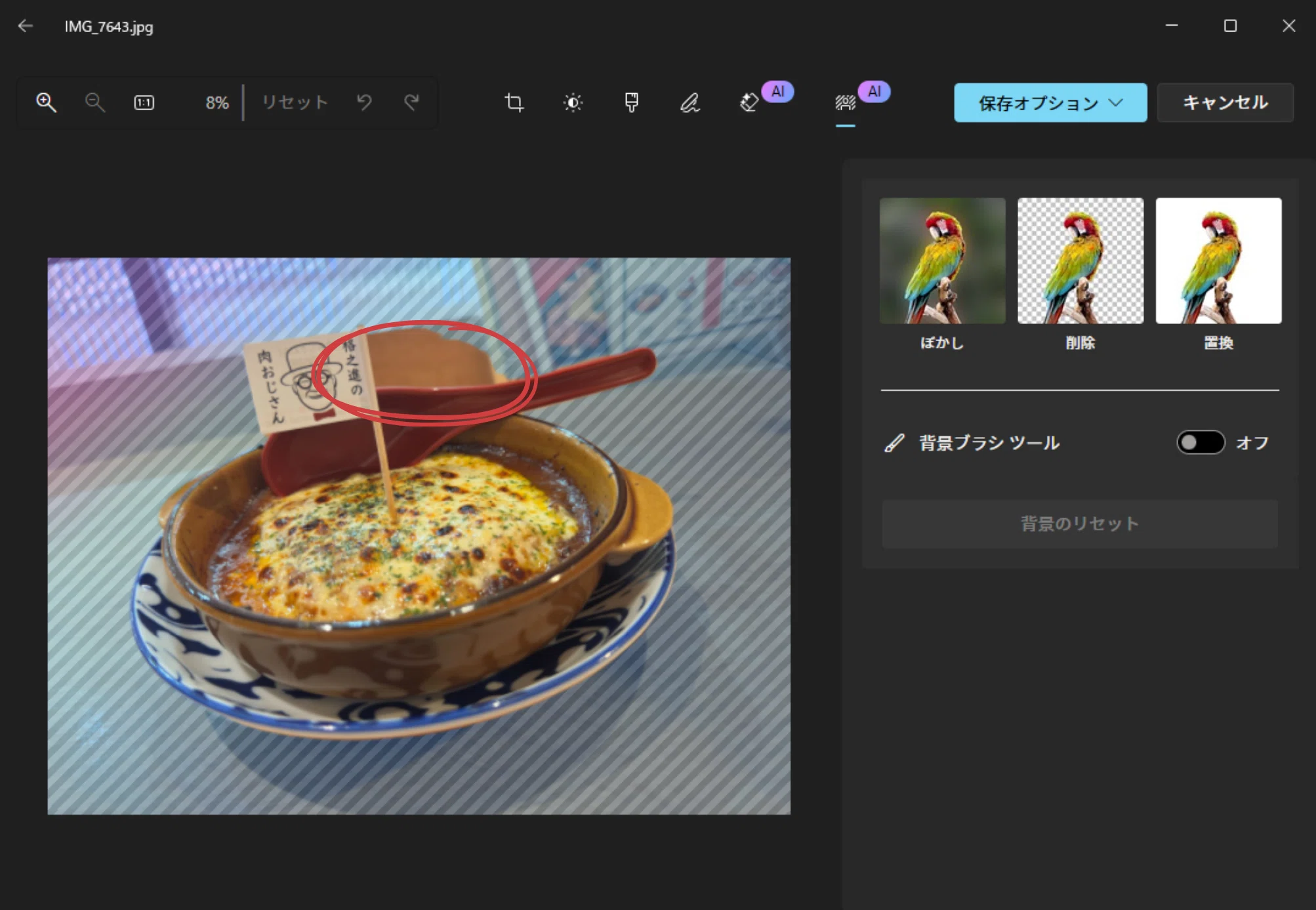Viewport: 1316px width, 910px height.
Task: Show image at actual size 1:1
Action: 144,102
